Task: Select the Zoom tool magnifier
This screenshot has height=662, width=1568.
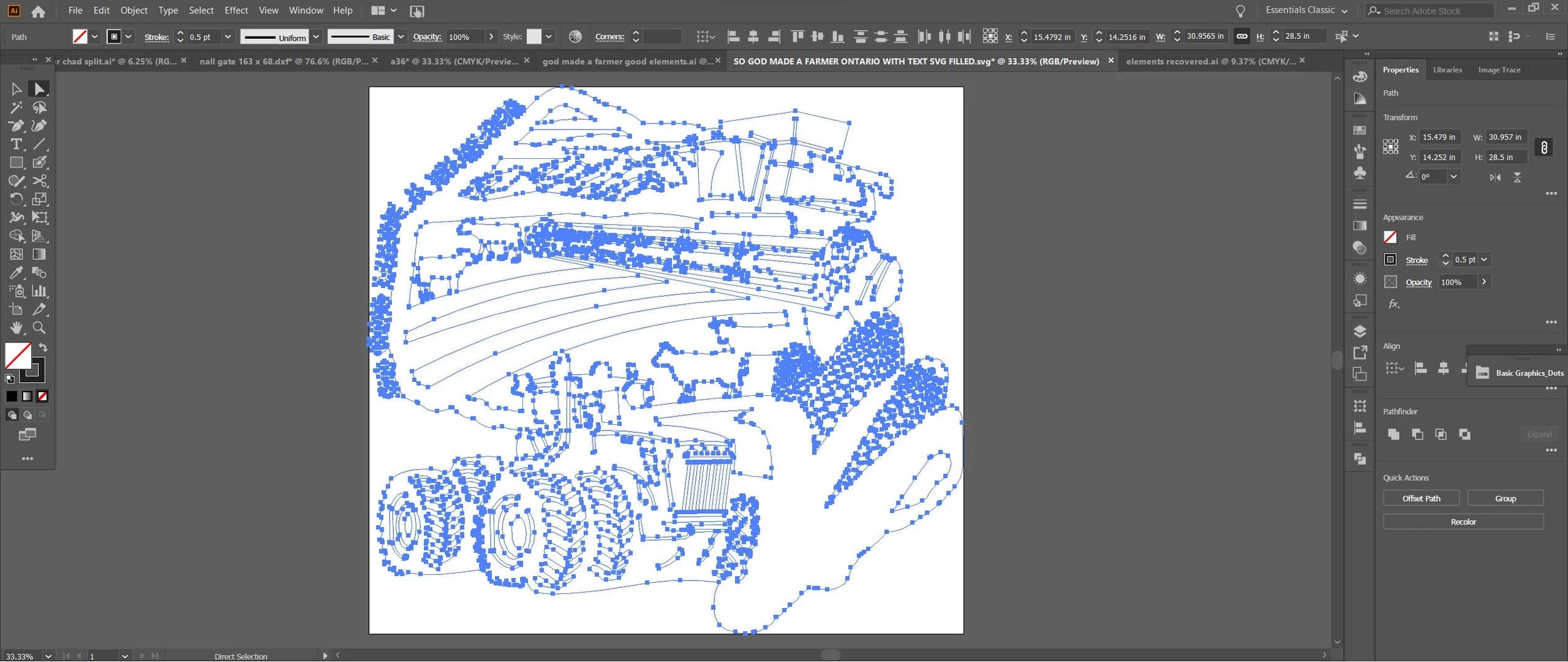Action: pyautogui.click(x=39, y=328)
